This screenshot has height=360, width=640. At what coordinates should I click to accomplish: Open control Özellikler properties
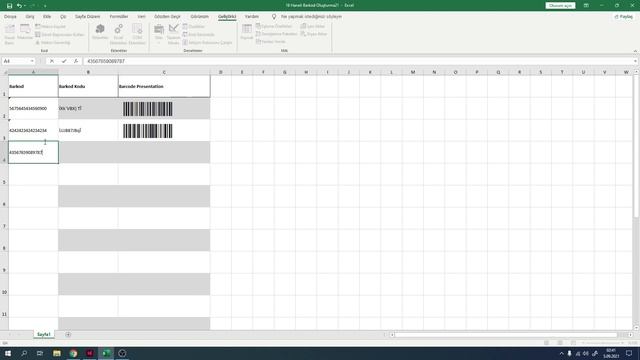pyautogui.click(x=193, y=27)
